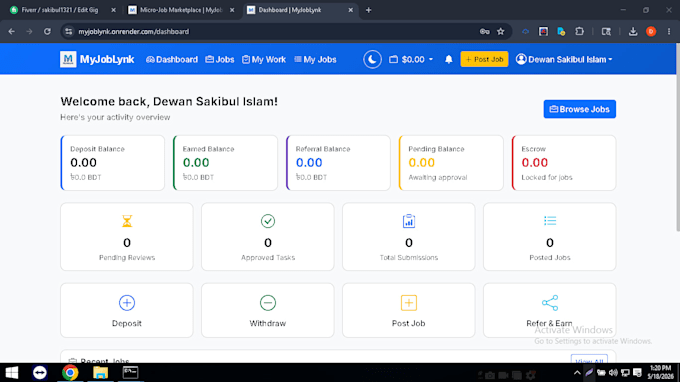
Task: Go to Jobs in navbar
Action: point(219,59)
